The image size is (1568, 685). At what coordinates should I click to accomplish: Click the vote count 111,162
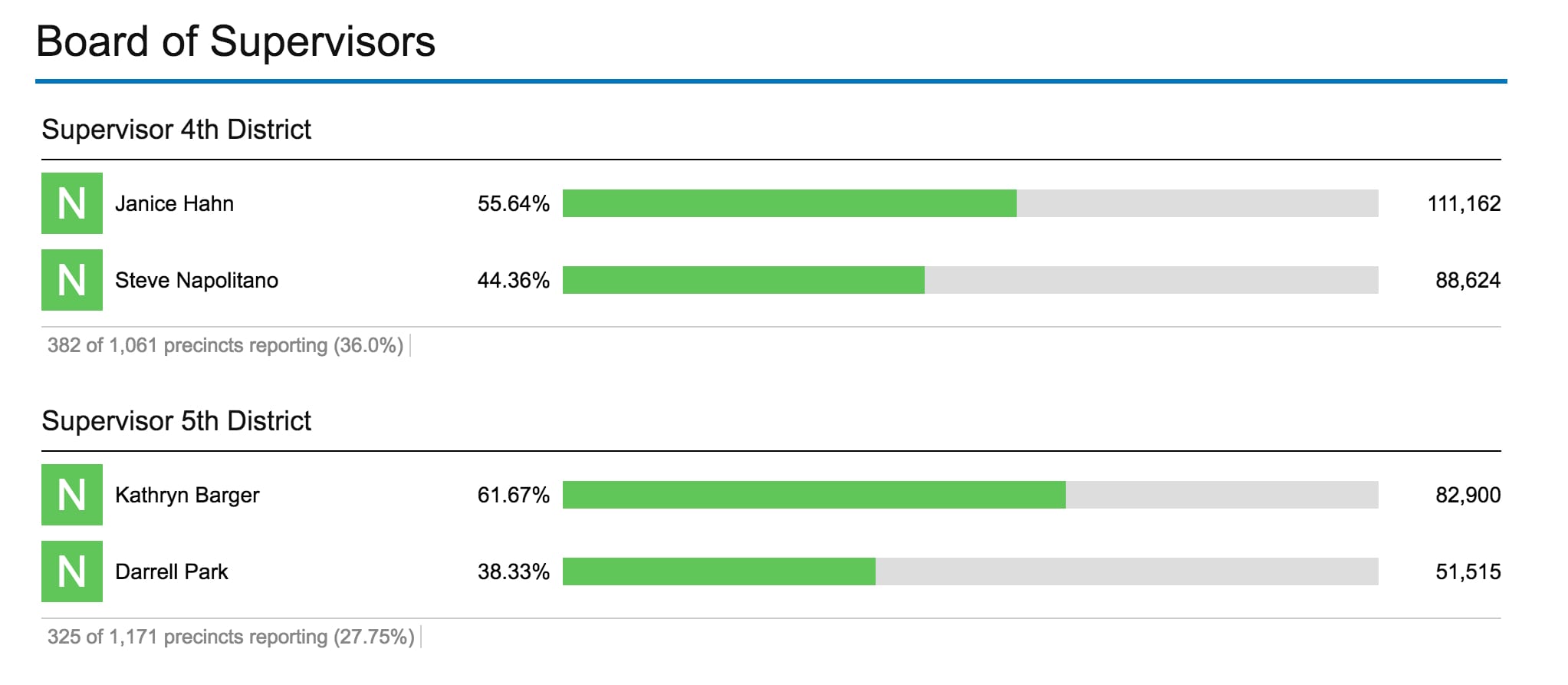(1464, 203)
